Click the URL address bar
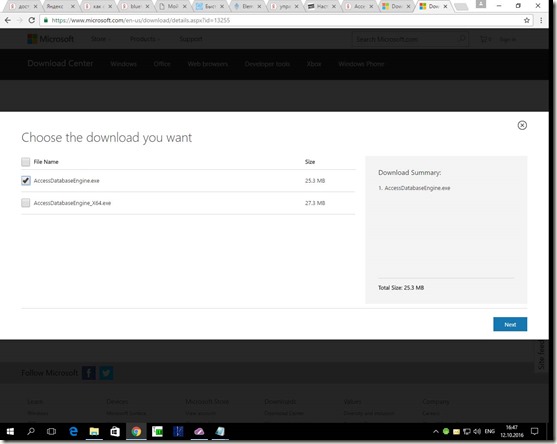The image size is (557, 444). 284,20
